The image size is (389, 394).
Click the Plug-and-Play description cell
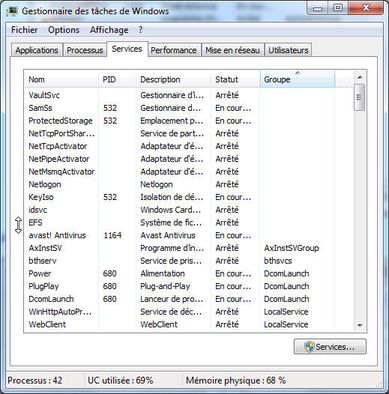(x=165, y=286)
